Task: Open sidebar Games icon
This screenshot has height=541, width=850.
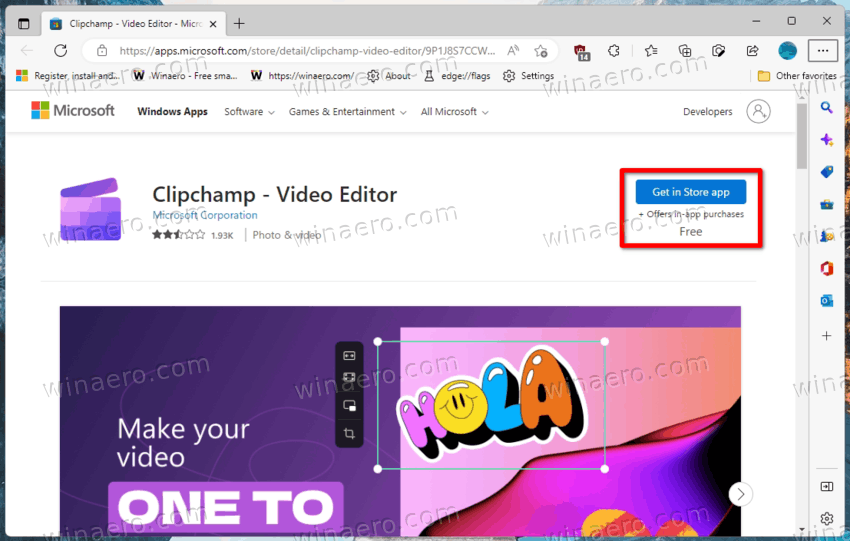Action: coord(826,236)
